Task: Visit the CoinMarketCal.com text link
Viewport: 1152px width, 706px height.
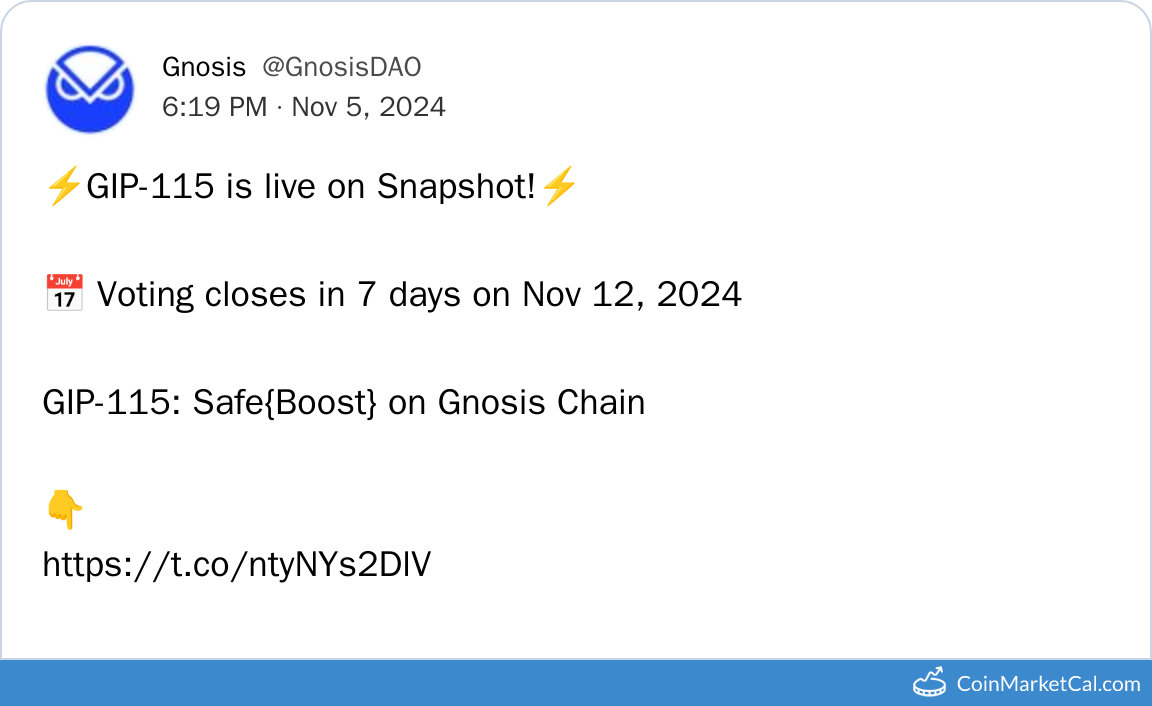Action: pyautogui.click(x=1048, y=684)
